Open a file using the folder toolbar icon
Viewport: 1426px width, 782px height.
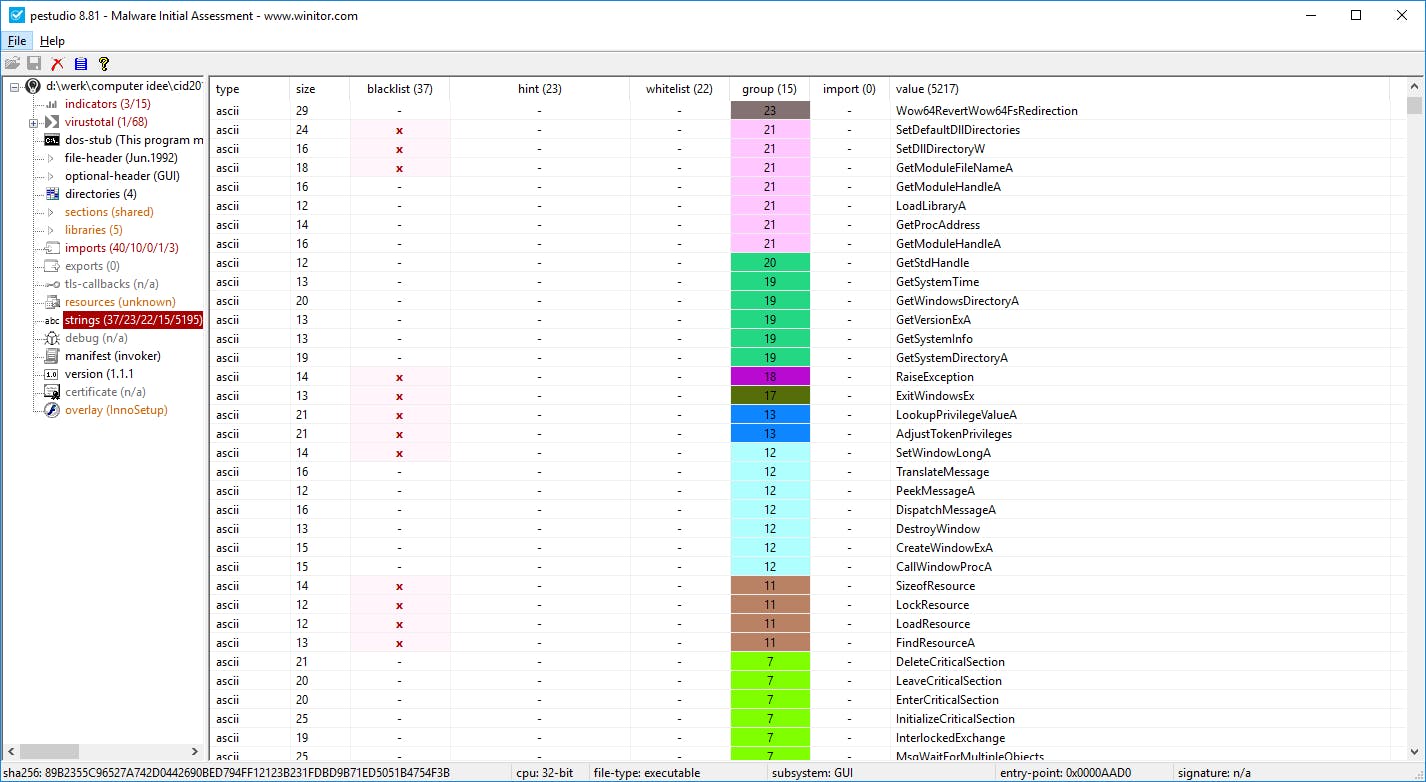pos(14,63)
